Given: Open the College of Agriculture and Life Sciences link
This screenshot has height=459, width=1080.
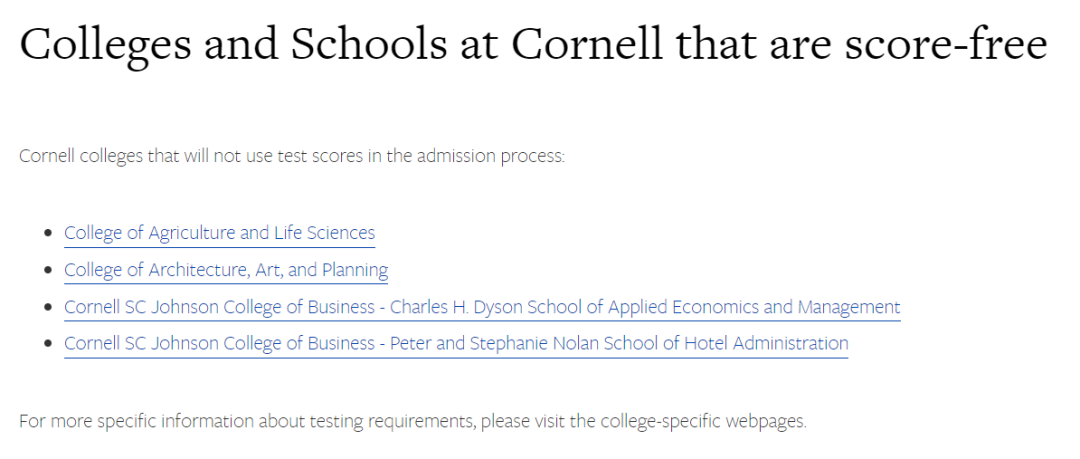Looking at the screenshot, I should click(220, 233).
